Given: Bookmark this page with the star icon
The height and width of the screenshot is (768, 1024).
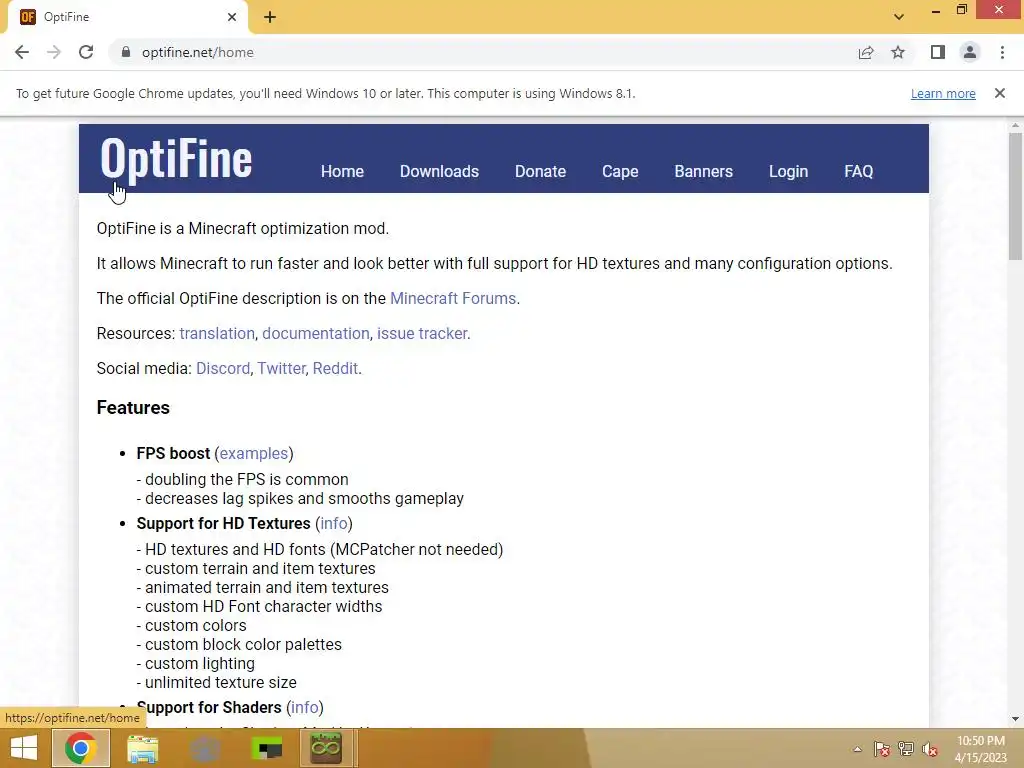Looking at the screenshot, I should tap(898, 52).
